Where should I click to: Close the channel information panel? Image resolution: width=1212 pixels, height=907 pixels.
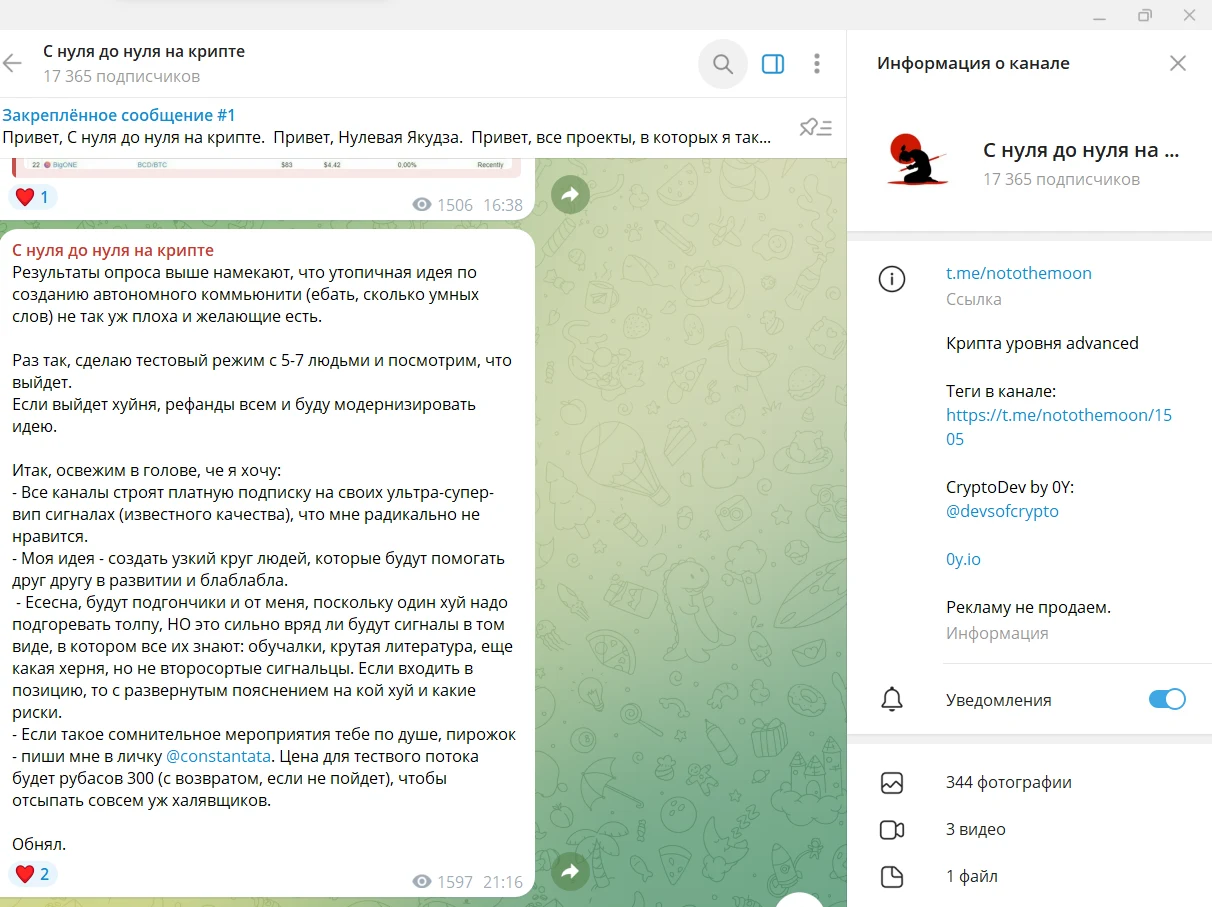point(1178,63)
